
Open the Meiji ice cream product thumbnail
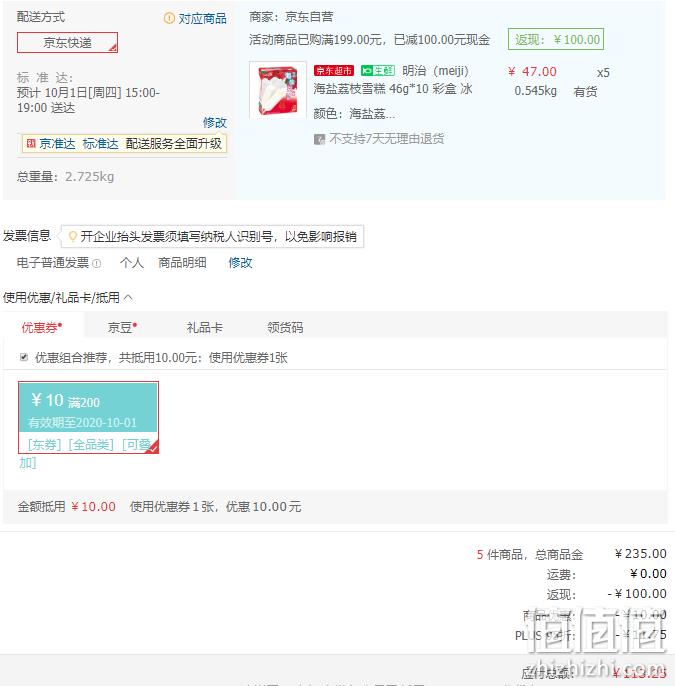[278, 90]
